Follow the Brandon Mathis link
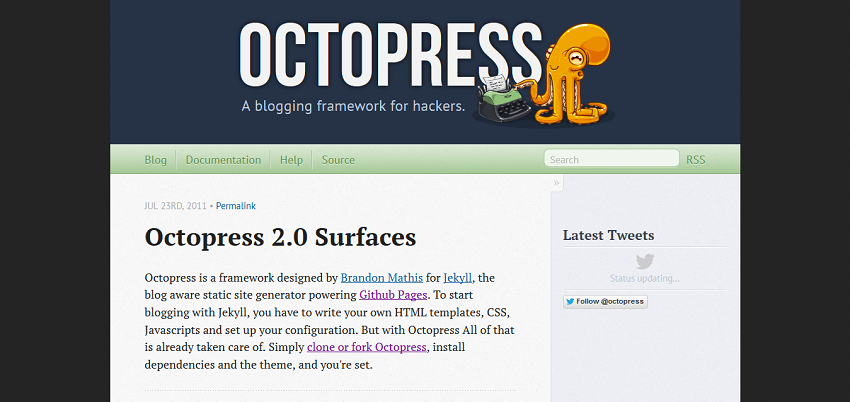Image resolution: width=850 pixels, height=402 pixels. click(x=382, y=278)
